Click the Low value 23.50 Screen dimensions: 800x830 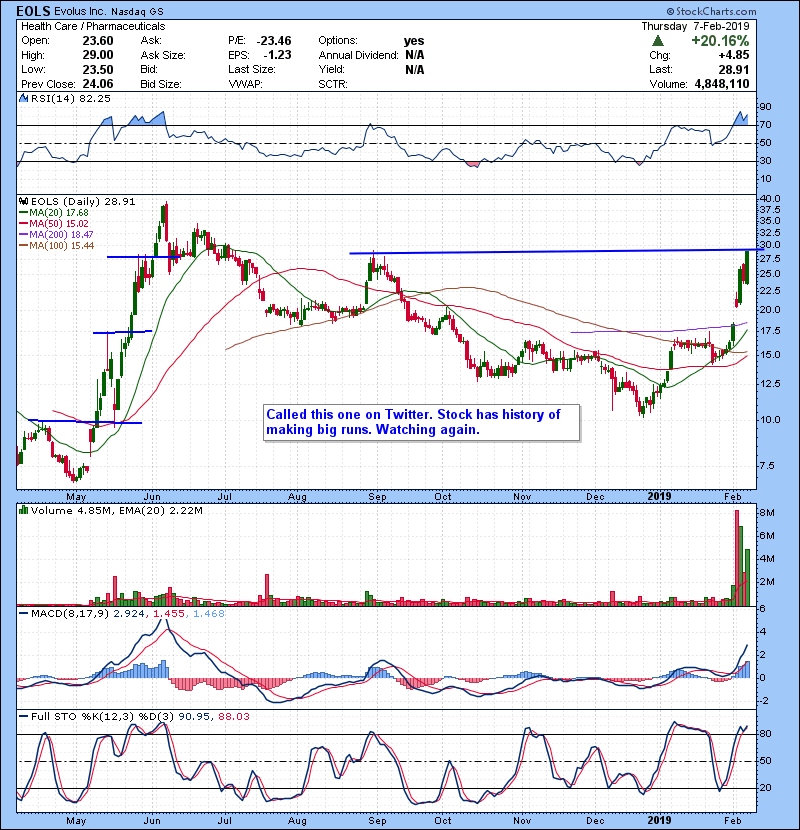(x=98, y=69)
